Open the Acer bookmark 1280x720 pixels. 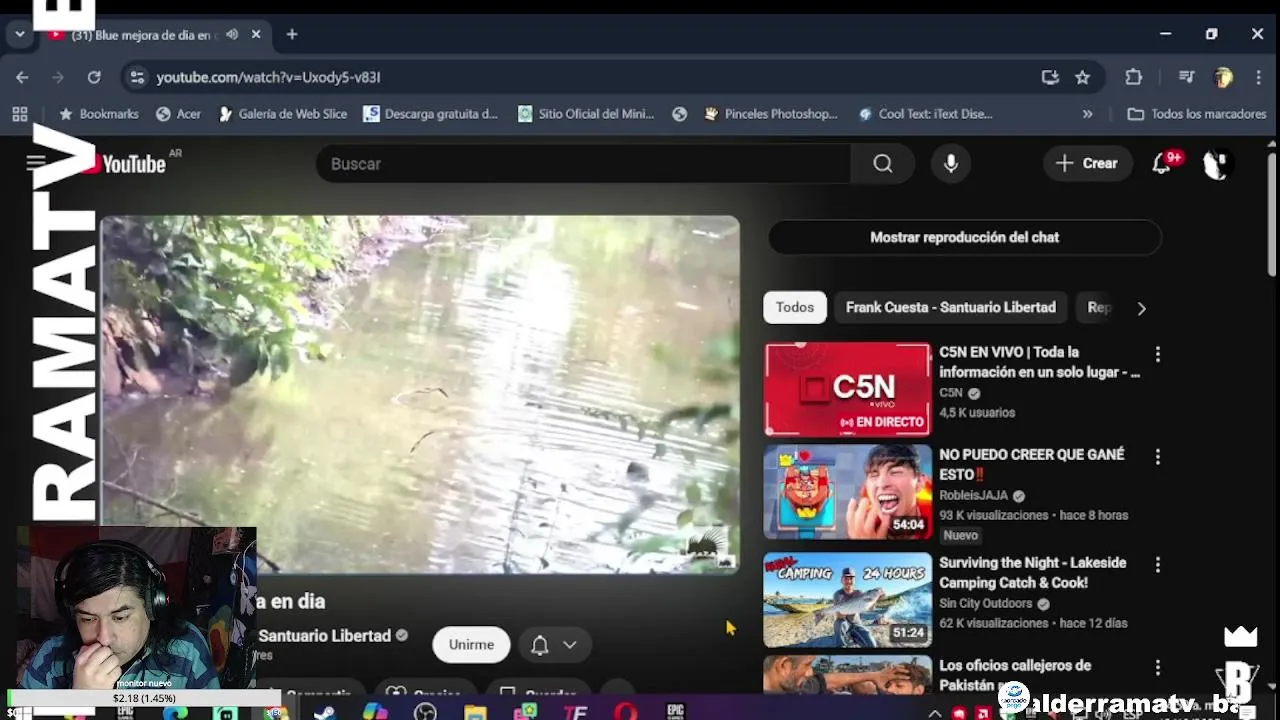point(178,114)
